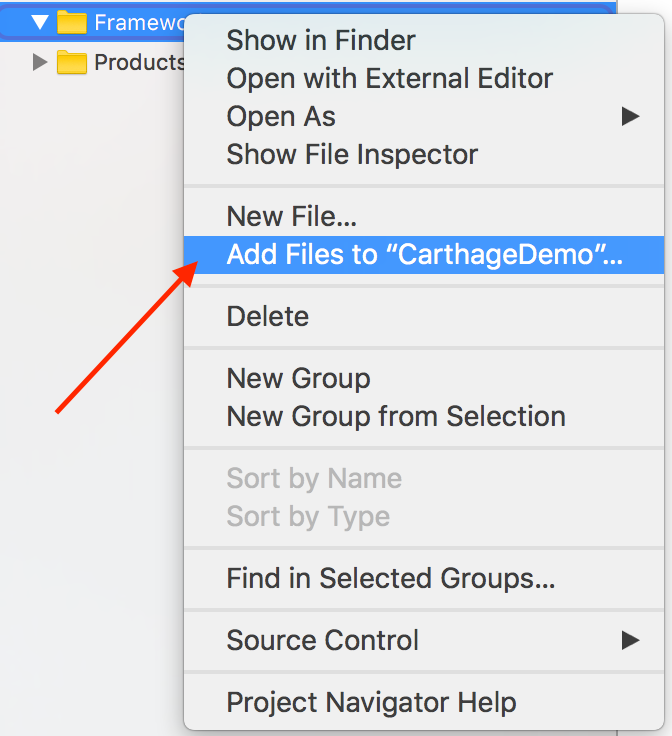Select New Group from Selection

coord(396,416)
